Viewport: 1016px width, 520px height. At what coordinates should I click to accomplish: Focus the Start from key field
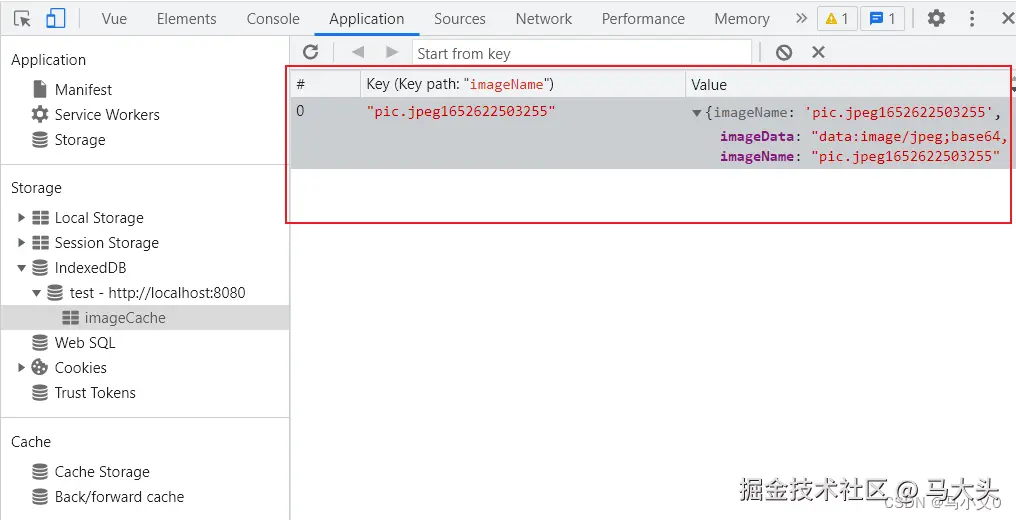pos(581,53)
